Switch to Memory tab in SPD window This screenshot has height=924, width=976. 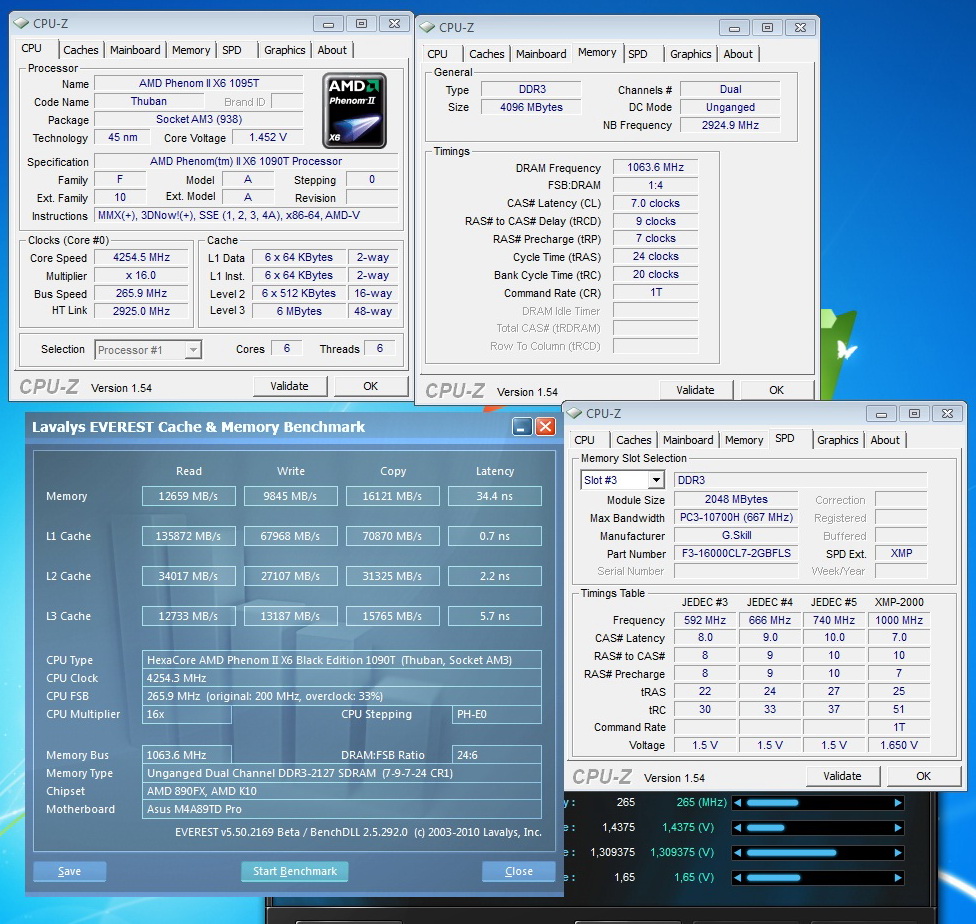point(744,440)
